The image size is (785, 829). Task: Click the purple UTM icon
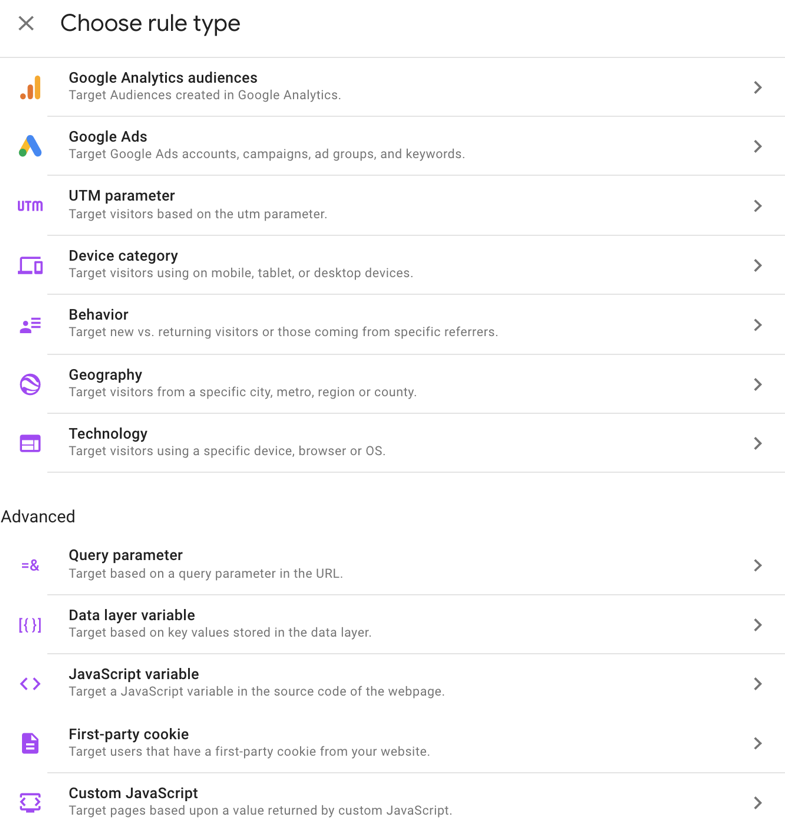(30, 206)
